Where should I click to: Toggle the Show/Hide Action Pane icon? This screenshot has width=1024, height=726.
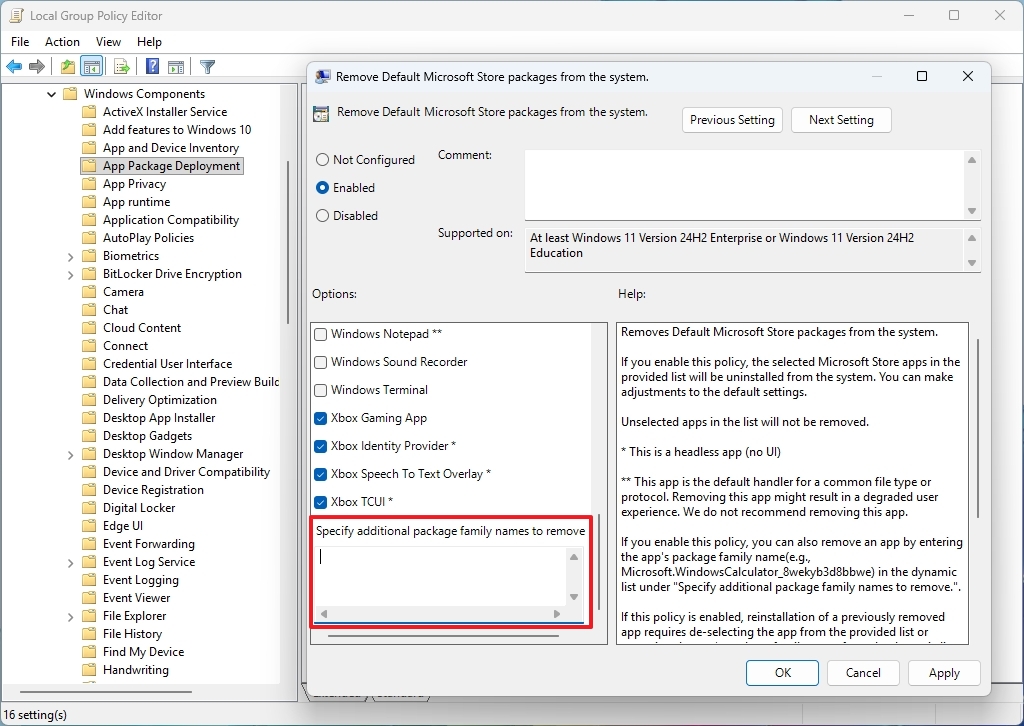click(x=176, y=66)
